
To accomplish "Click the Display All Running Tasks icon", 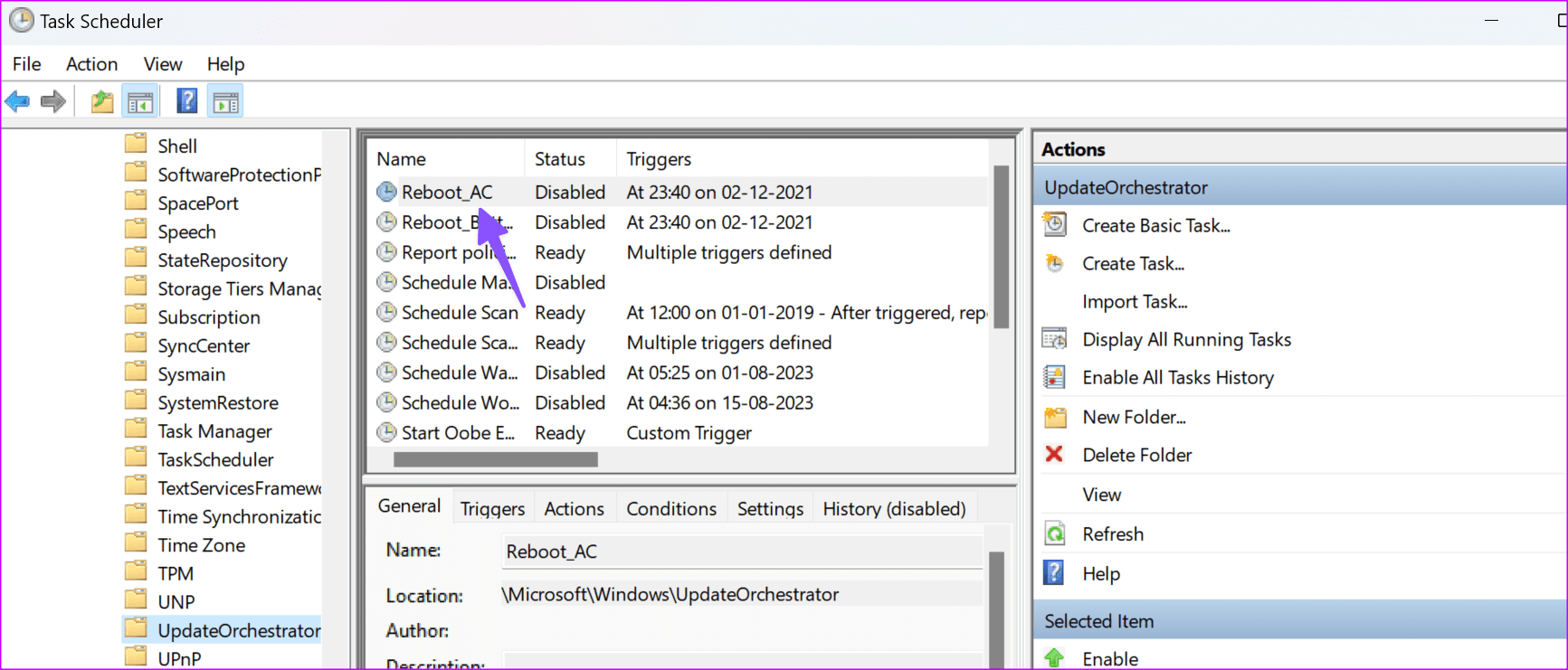I will (x=1055, y=339).
